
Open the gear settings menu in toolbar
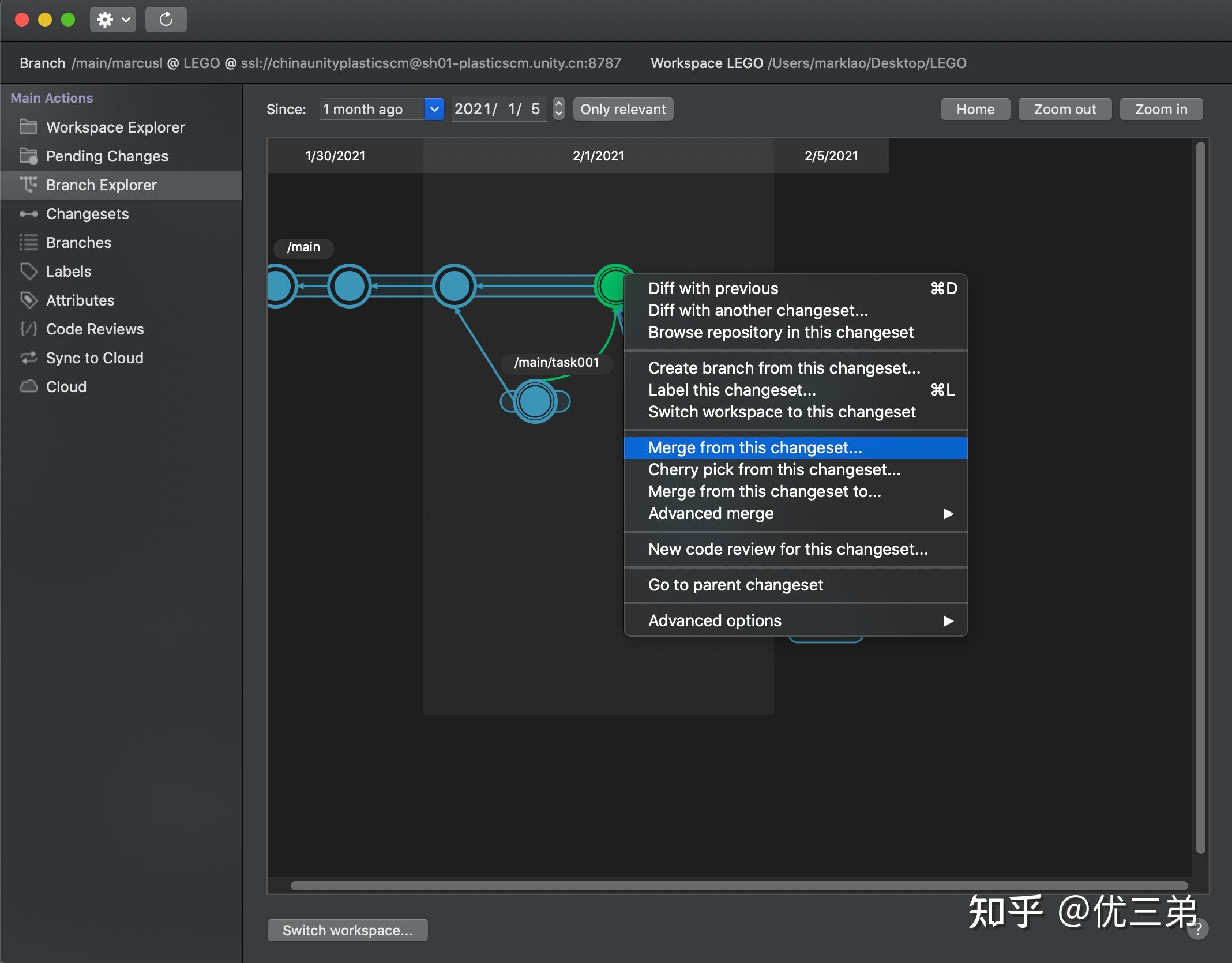pos(112,20)
